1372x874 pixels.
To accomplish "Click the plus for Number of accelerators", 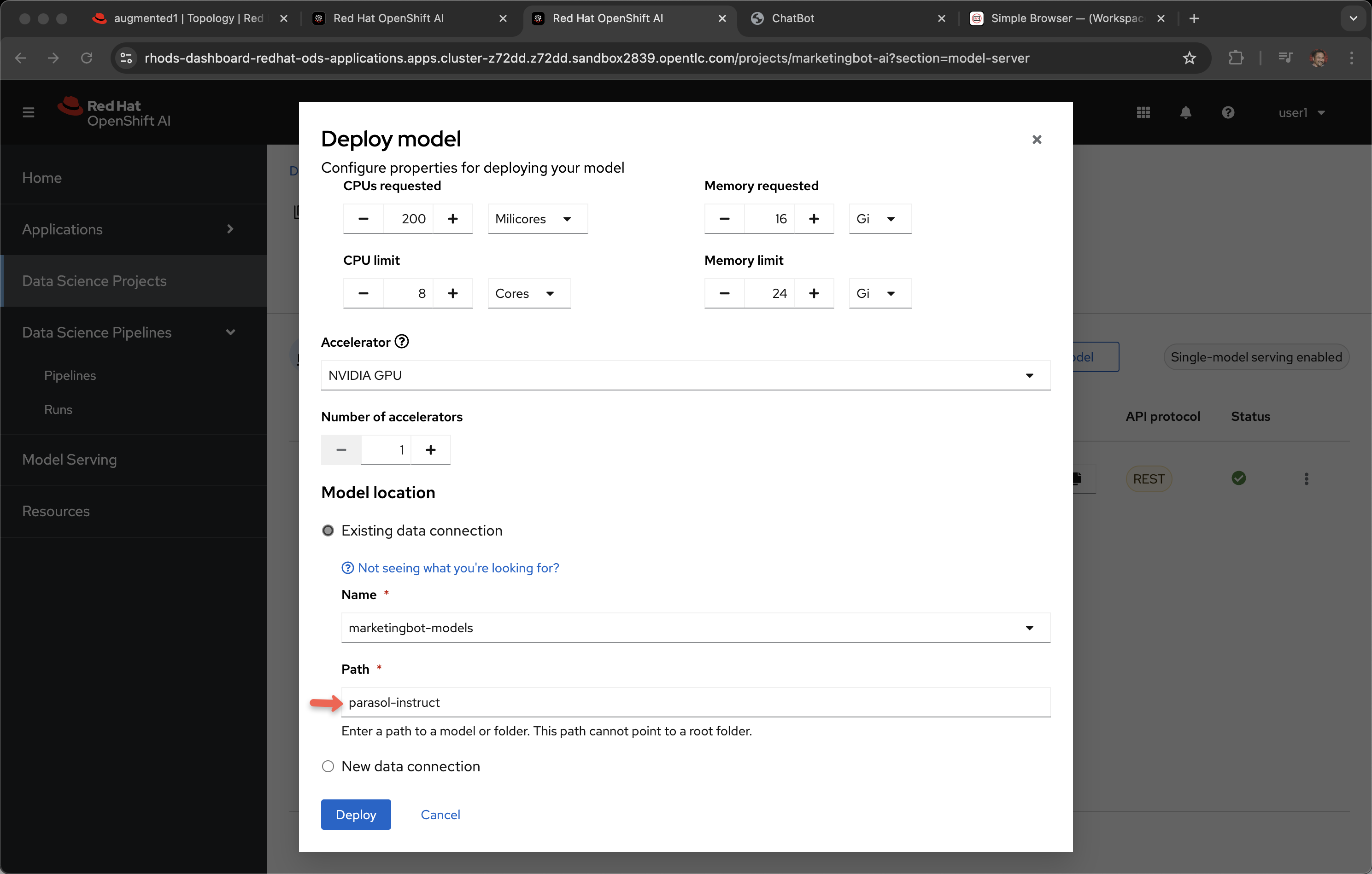I will coord(431,450).
